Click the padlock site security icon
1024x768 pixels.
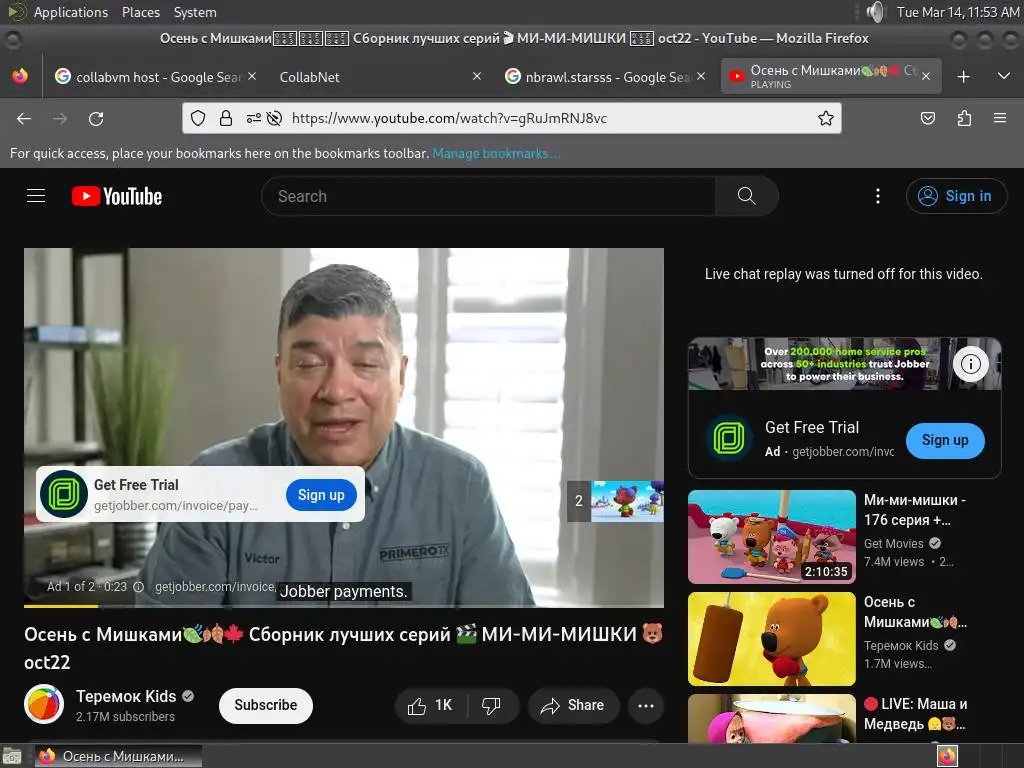225,118
